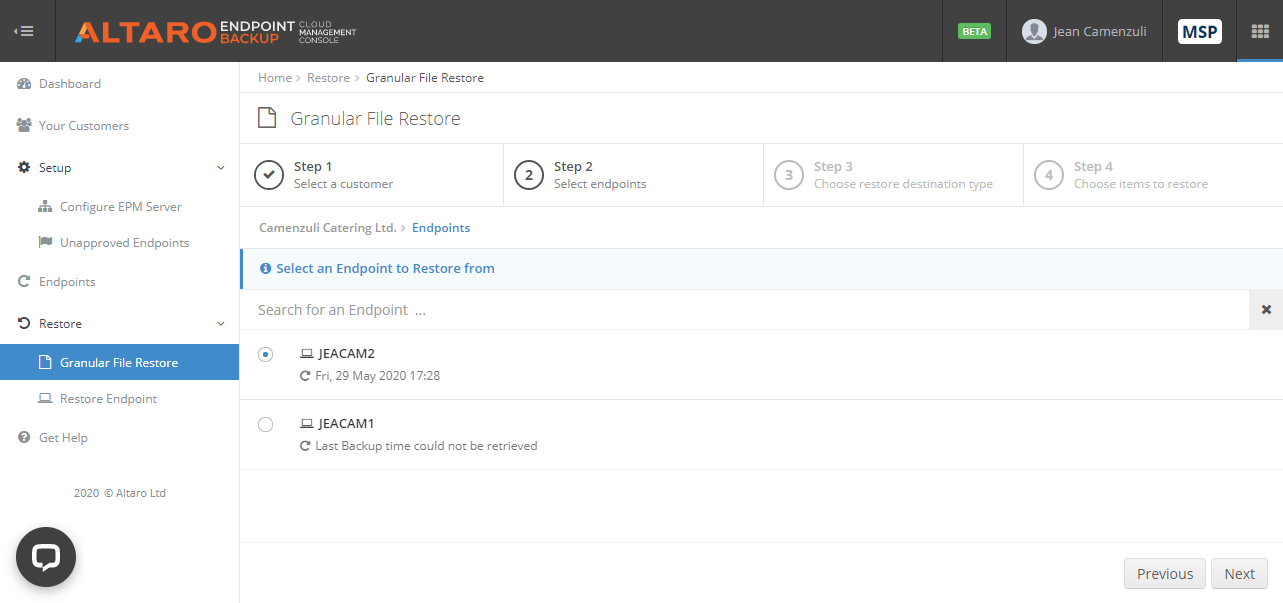Click the Restore Endpoint monitor icon
1283x603 pixels.
click(44, 398)
